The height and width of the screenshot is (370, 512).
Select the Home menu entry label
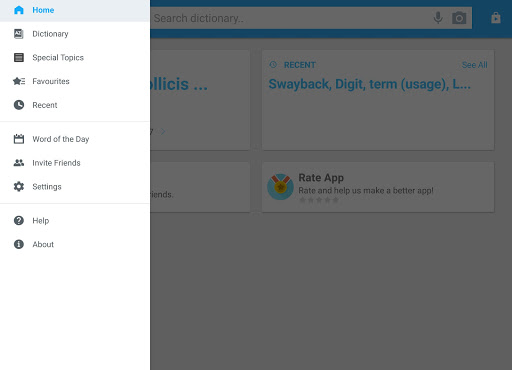(x=43, y=10)
